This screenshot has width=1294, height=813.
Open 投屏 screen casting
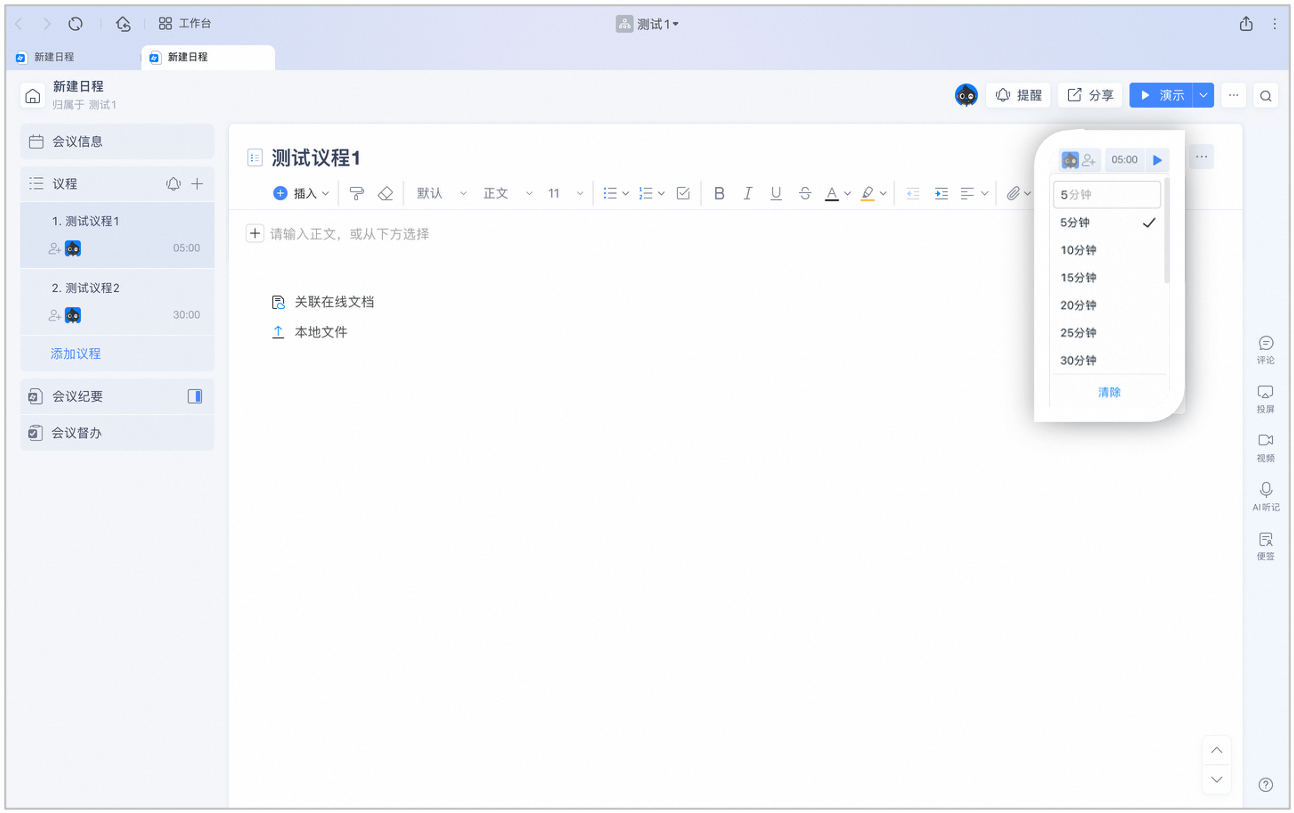[1266, 398]
